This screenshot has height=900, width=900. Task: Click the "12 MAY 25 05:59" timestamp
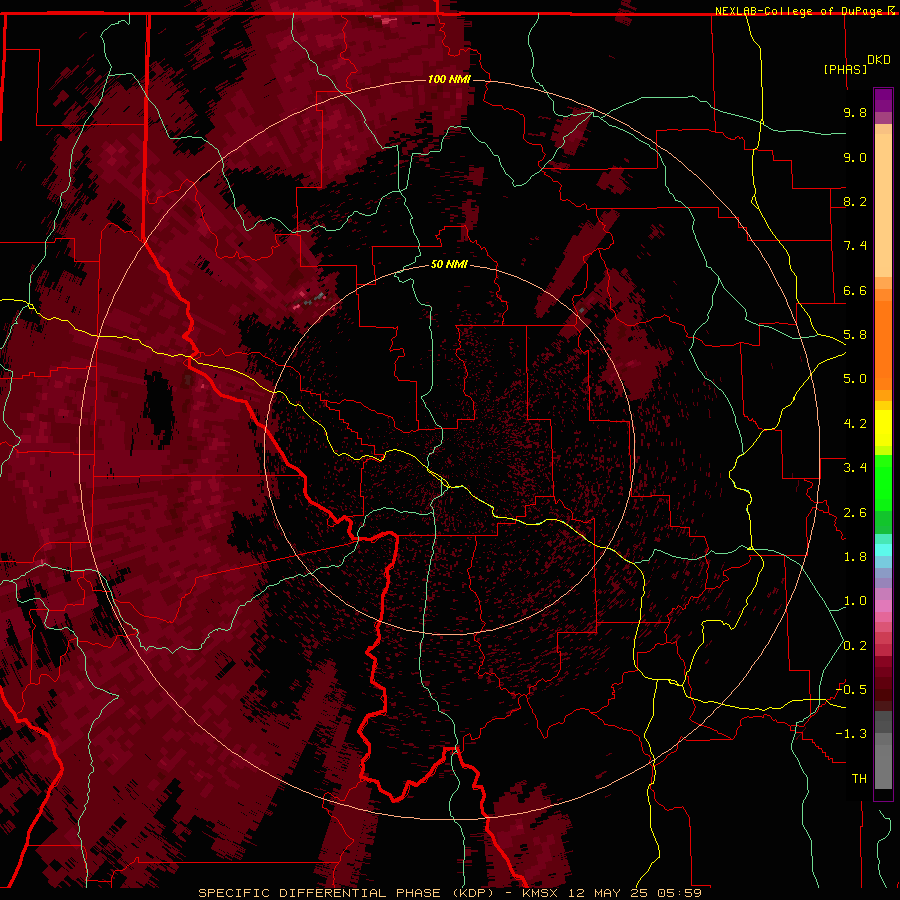point(635,893)
